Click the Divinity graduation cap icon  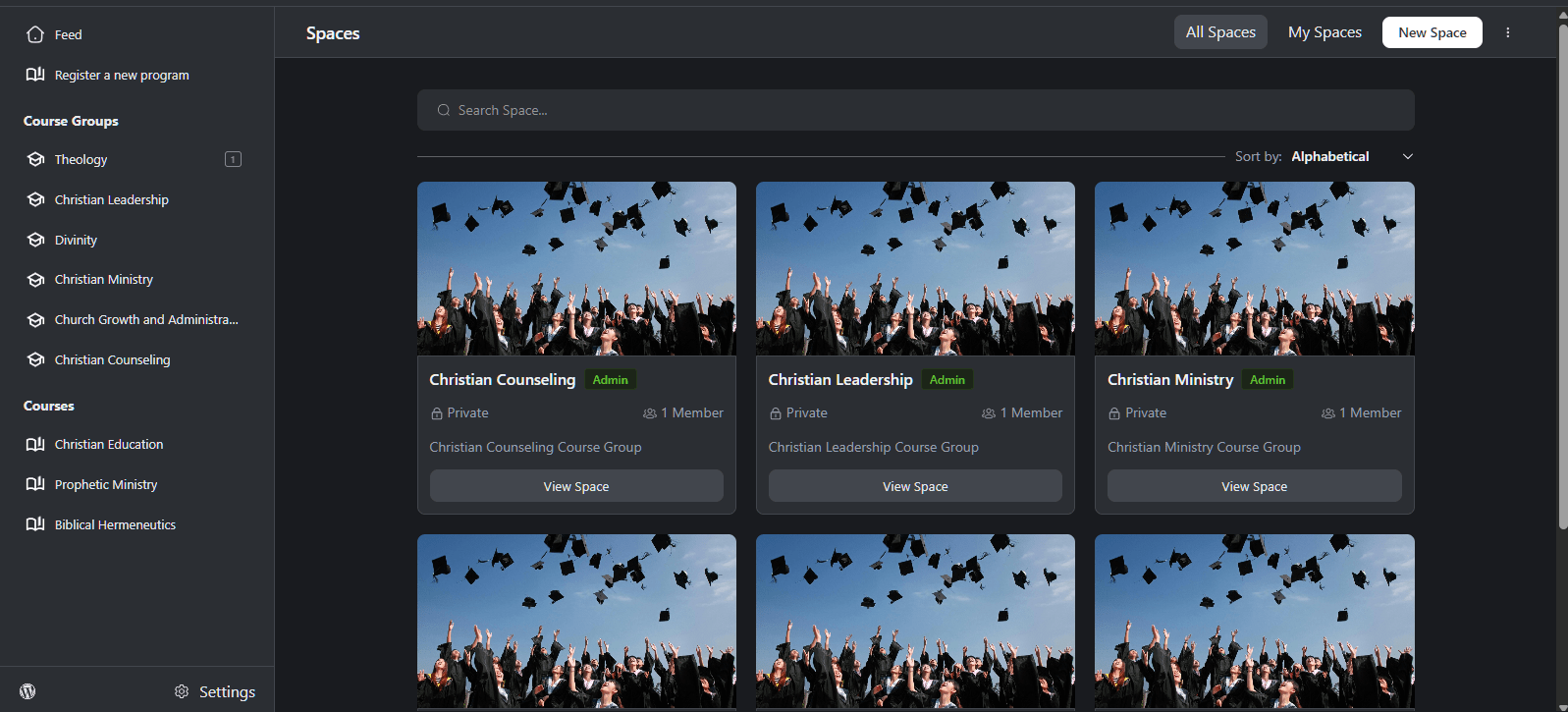(x=36, y=240)
